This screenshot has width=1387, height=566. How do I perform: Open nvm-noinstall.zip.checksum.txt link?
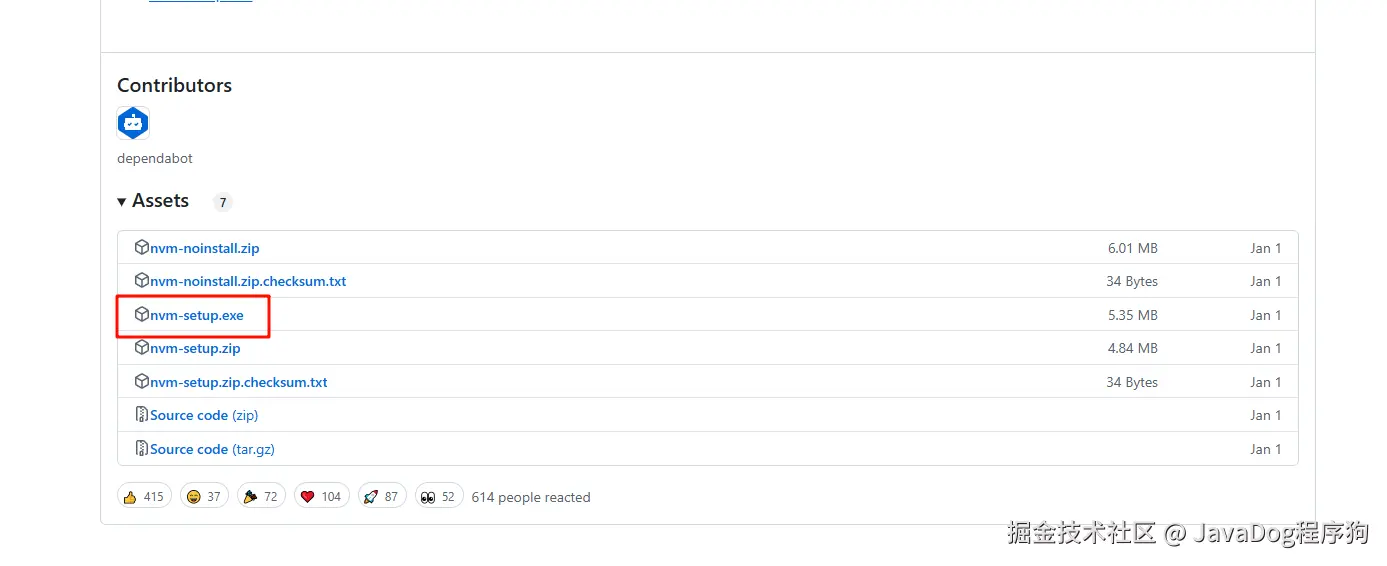tap(248, 281)
